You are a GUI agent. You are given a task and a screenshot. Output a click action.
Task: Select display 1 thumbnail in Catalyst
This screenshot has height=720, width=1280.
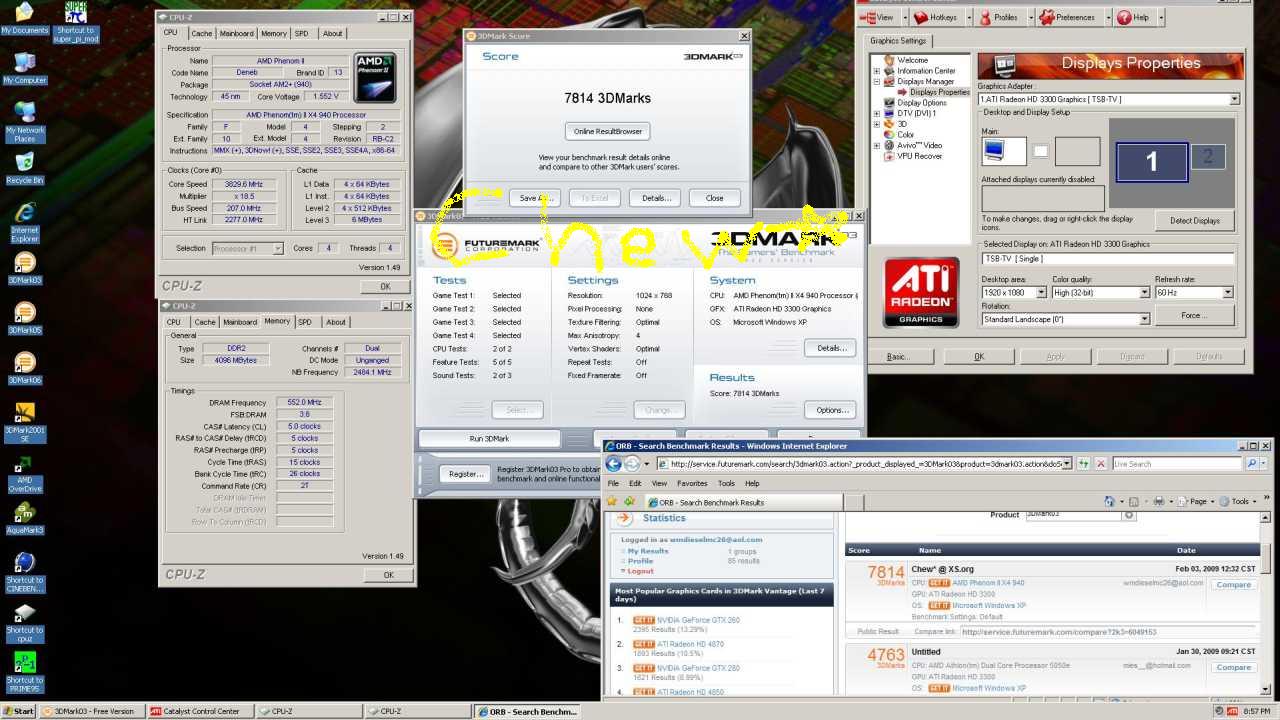[1151, 162]
